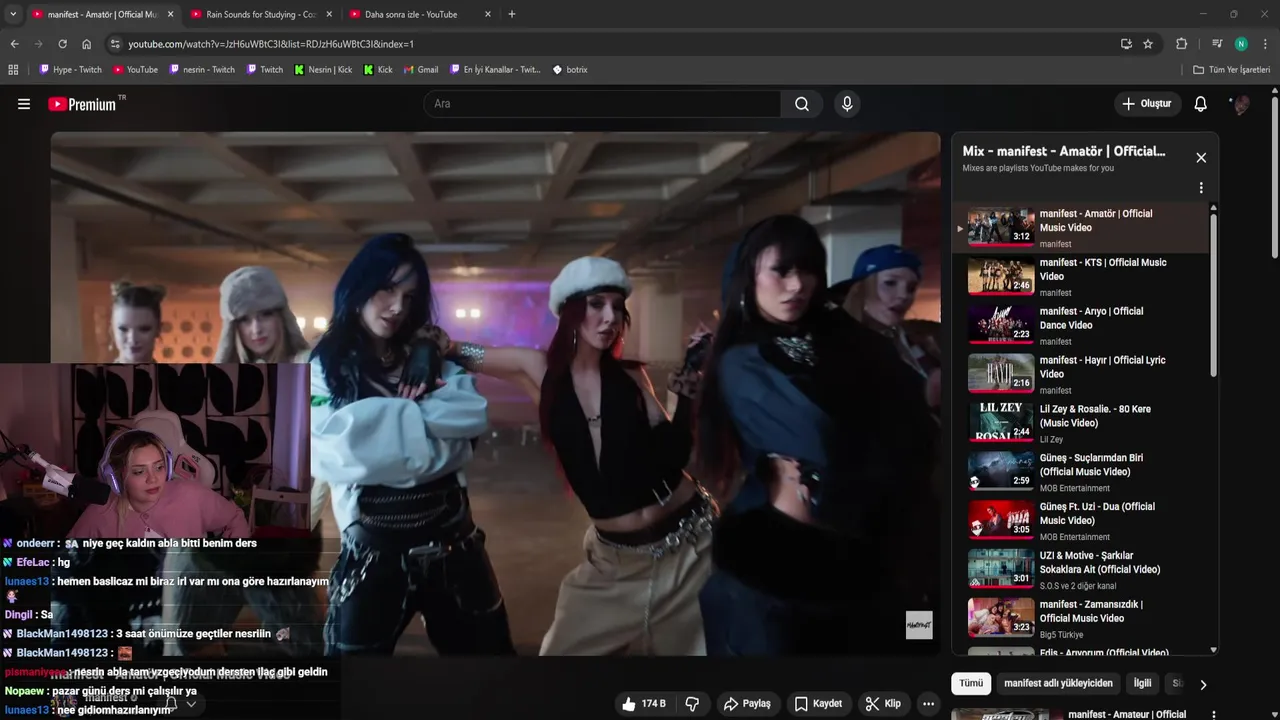The width and height of the screenshot is (1280, 720).
Task: Reload the current page
Action: (x=62, y=44)
